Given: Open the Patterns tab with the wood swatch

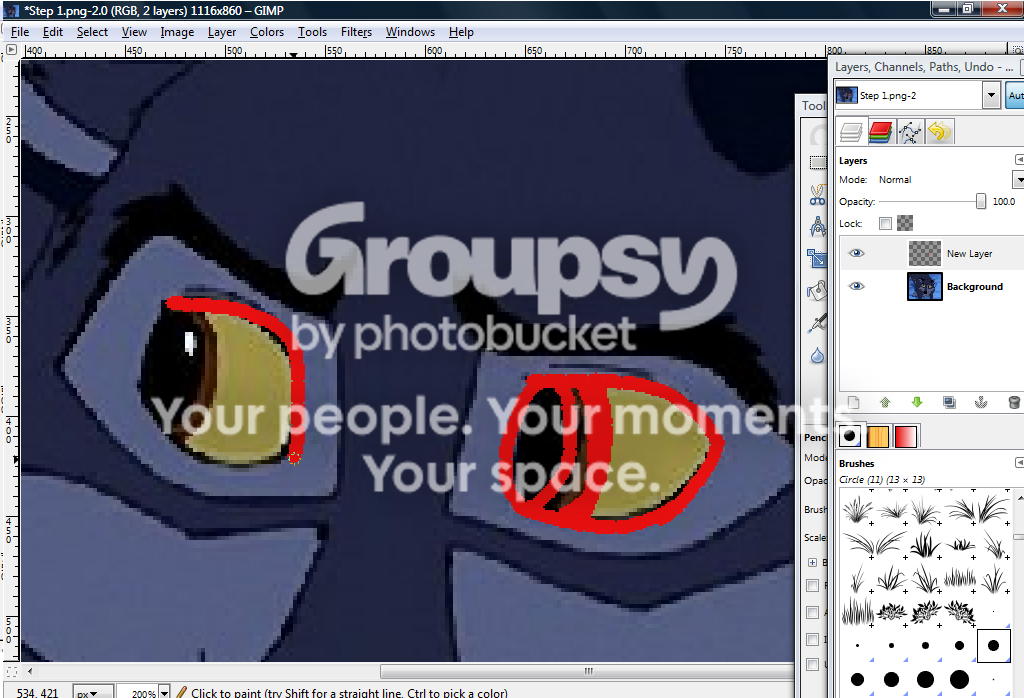Looking at the screenshot, I should coord(878,436).
